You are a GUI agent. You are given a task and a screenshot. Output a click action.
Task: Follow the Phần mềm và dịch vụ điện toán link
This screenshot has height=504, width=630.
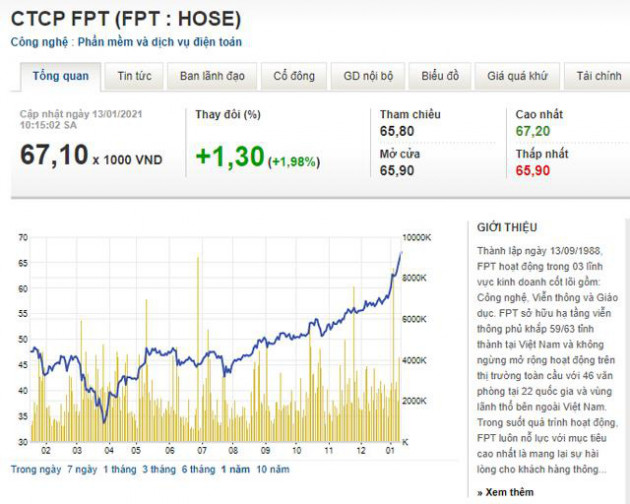160,42
